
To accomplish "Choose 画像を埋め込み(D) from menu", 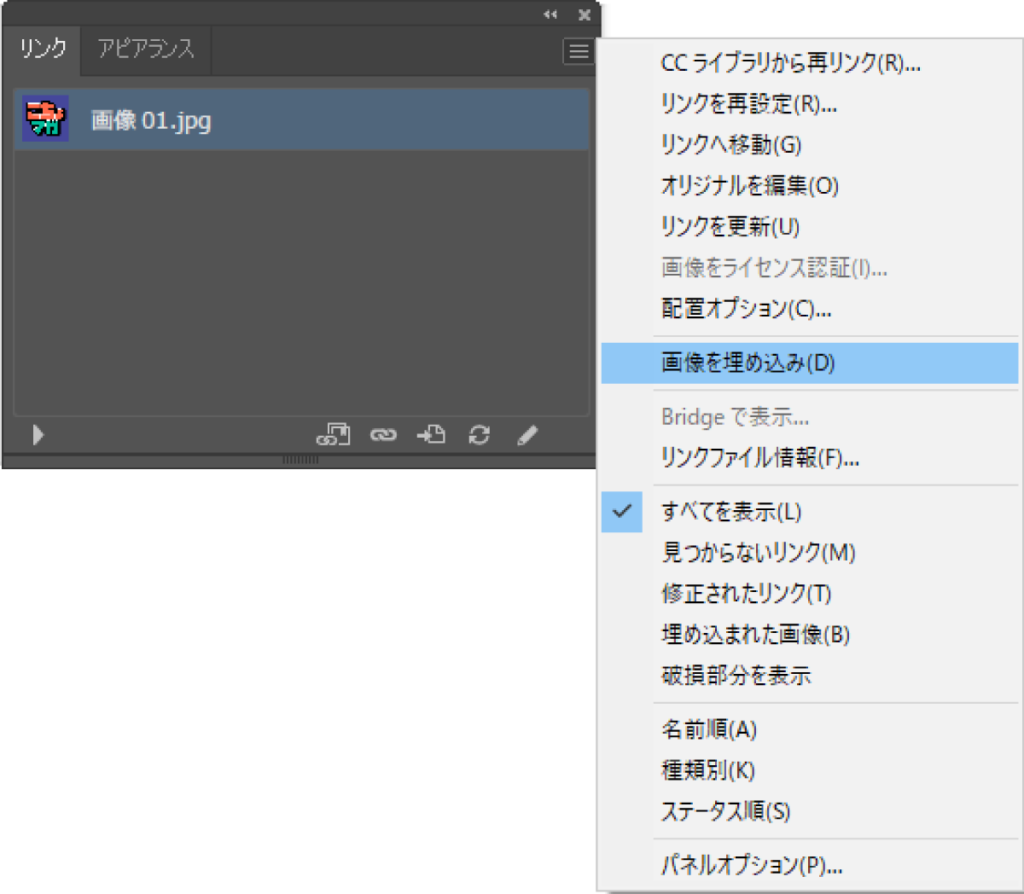I will click(x=748, y=364).
